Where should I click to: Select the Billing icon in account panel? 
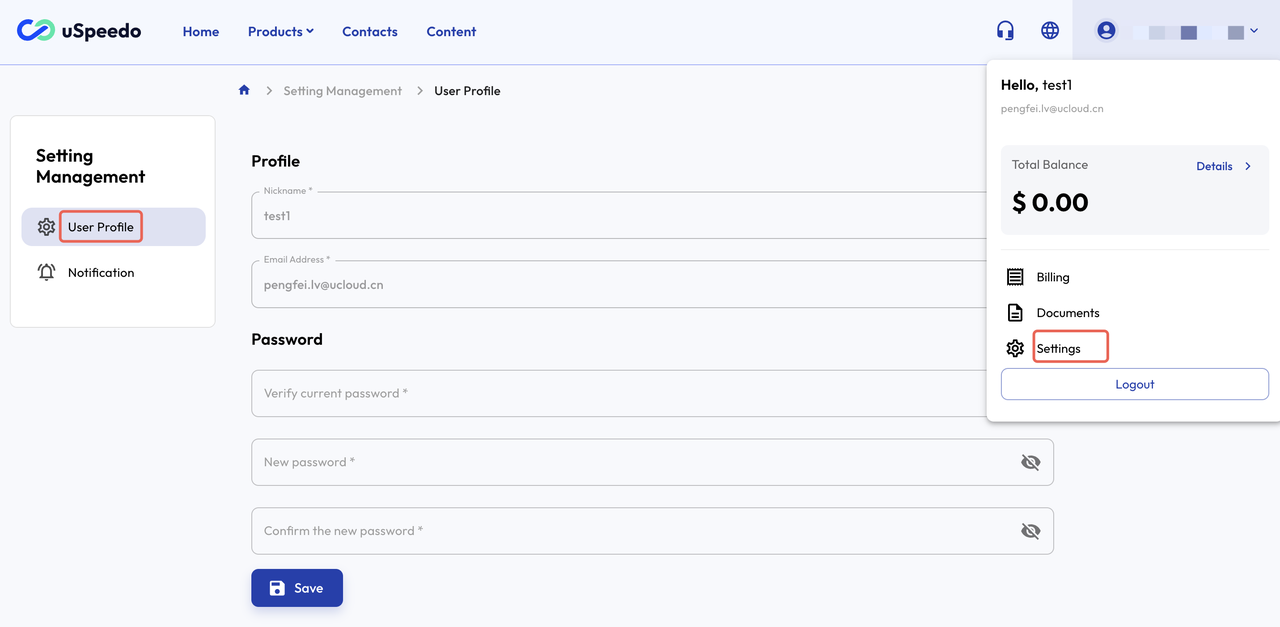pos(1014,276)
